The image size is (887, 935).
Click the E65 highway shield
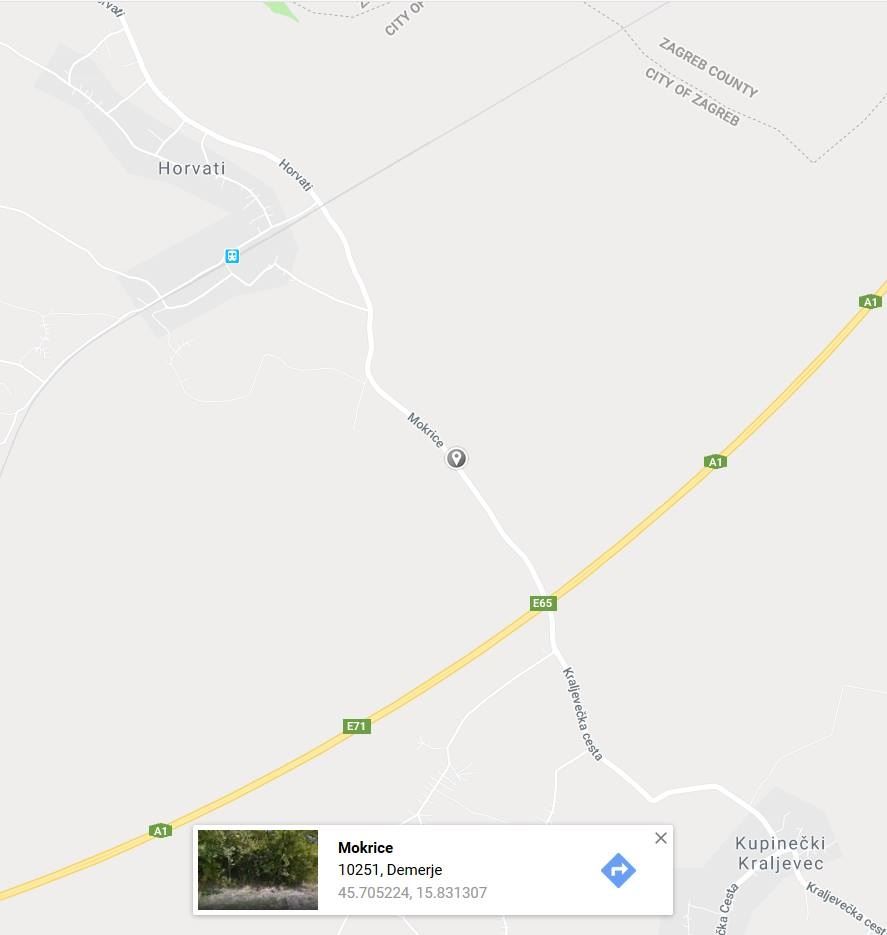[x=542, y=603]
